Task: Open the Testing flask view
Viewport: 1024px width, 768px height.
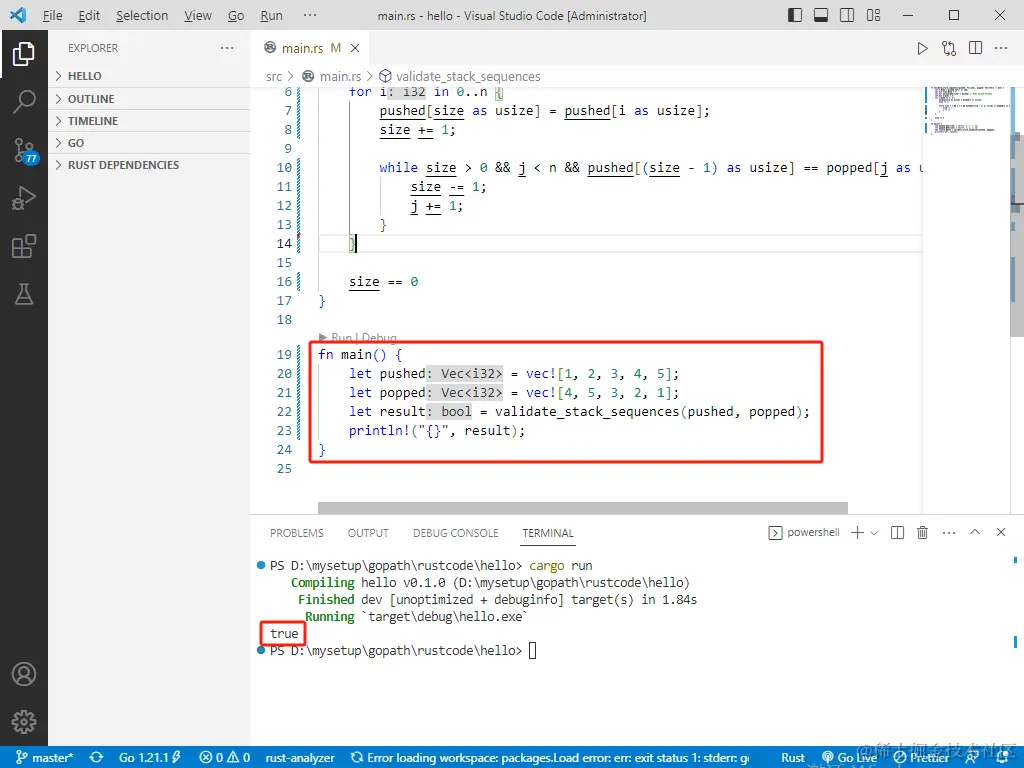Action: (x=24, y=295)
